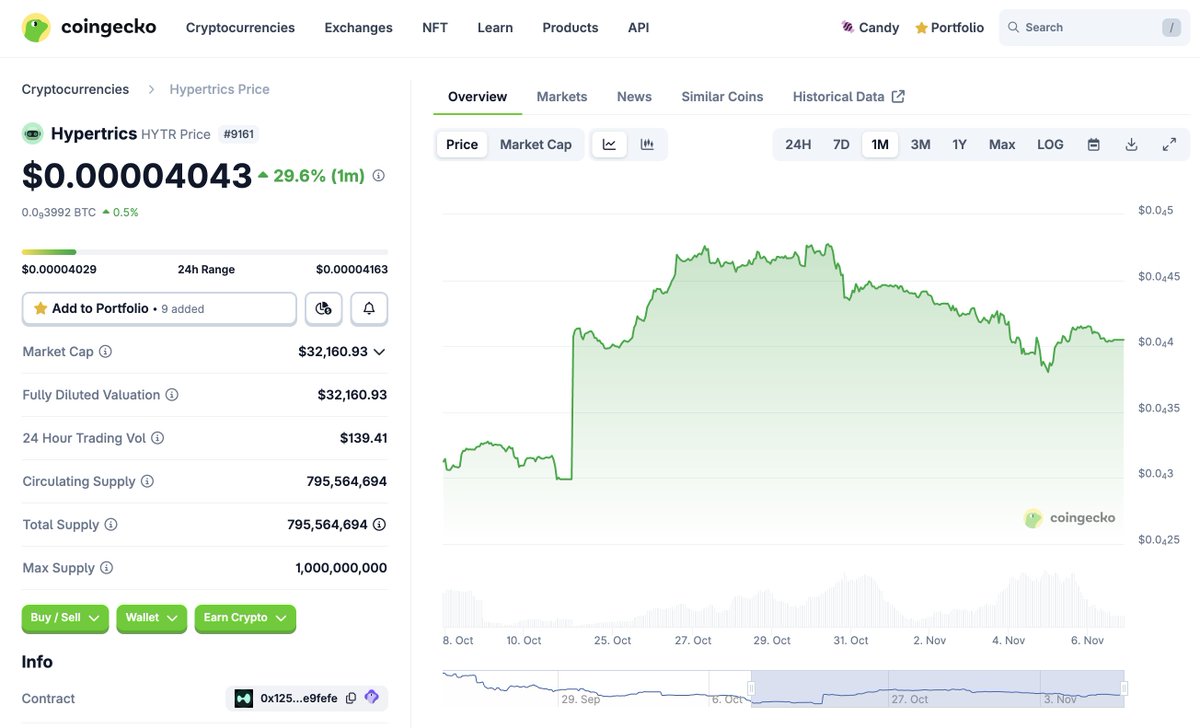This screenshot has height=728, width=1200.
Task: Show Max Supply info icon
Action: (106, 568)
